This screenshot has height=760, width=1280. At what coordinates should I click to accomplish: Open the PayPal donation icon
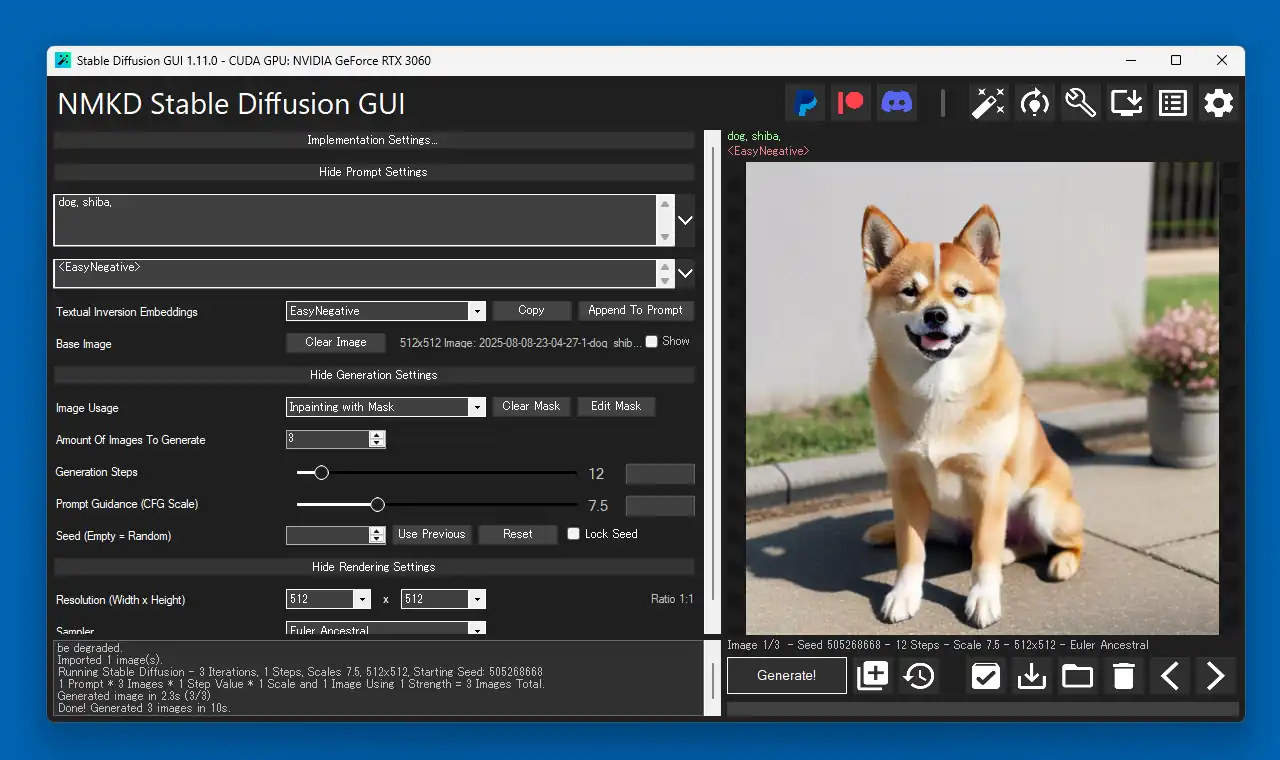[805, 102]
